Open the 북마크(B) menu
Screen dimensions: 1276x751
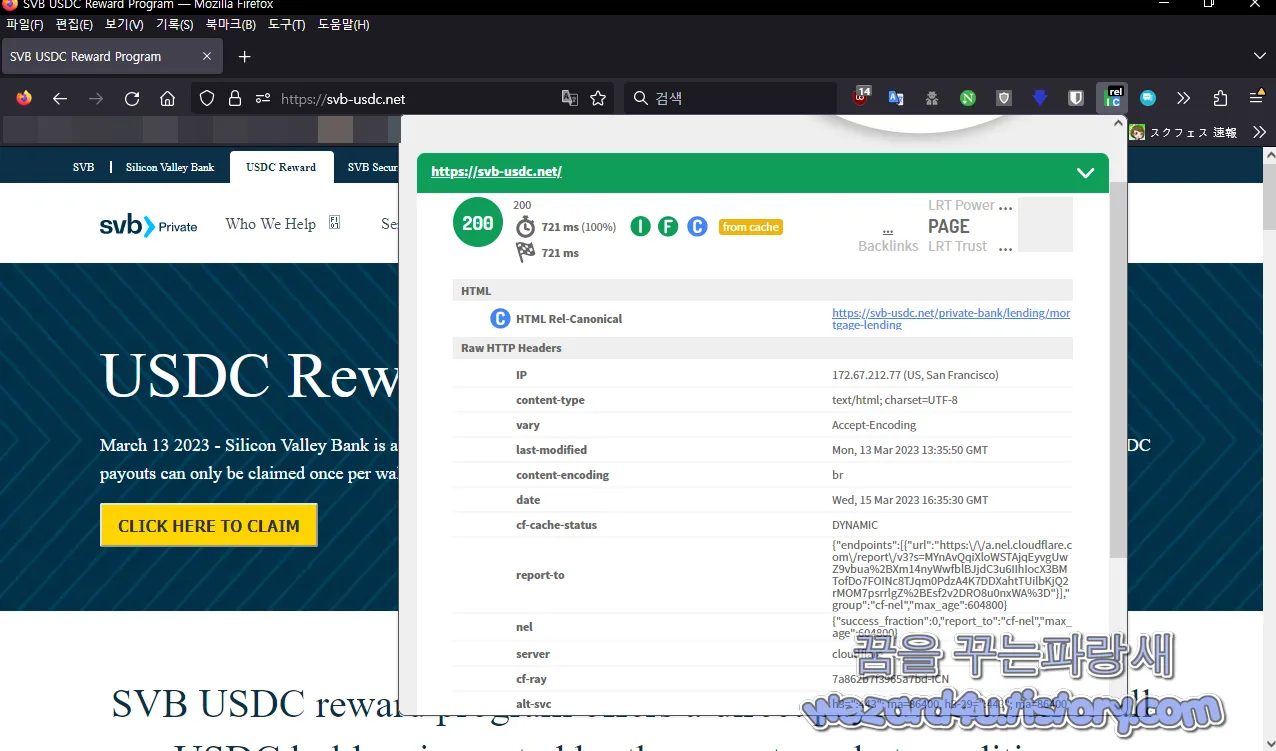pos(230,24)
